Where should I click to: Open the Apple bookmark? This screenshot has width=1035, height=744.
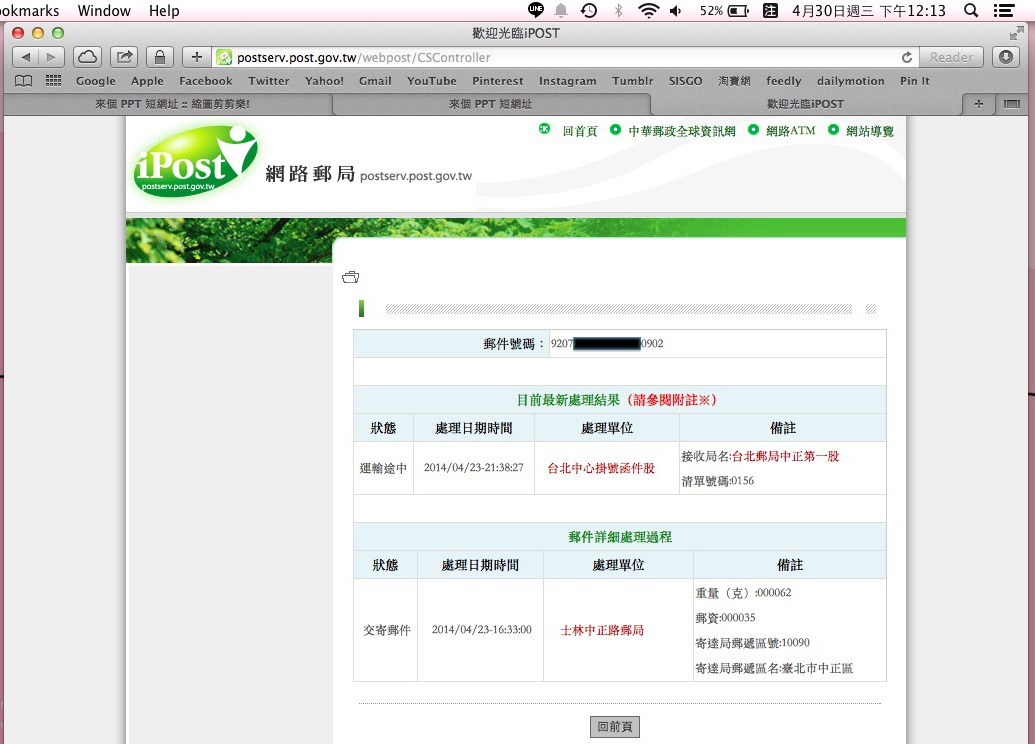pyautogui.click(x=147, y=81)
